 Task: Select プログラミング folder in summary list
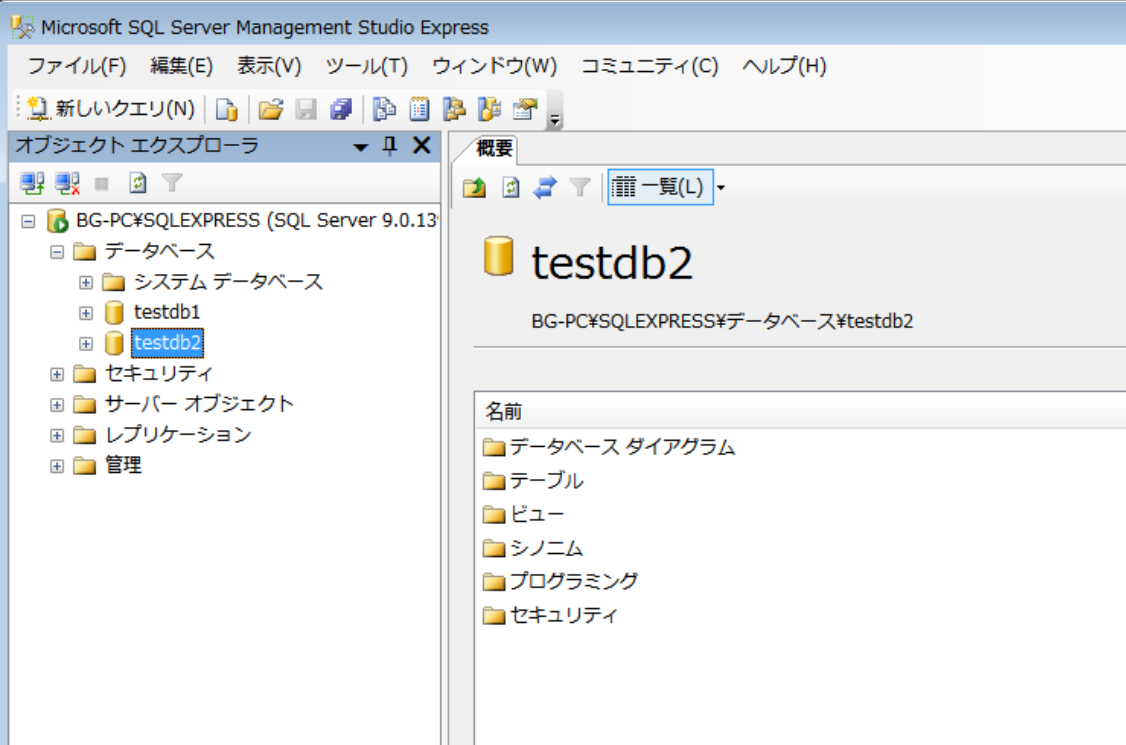coord(573,581)
